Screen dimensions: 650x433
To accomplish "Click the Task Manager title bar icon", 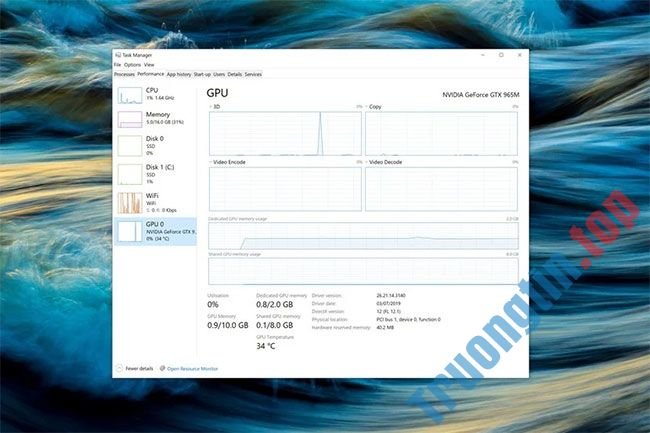I will (118, 55).
